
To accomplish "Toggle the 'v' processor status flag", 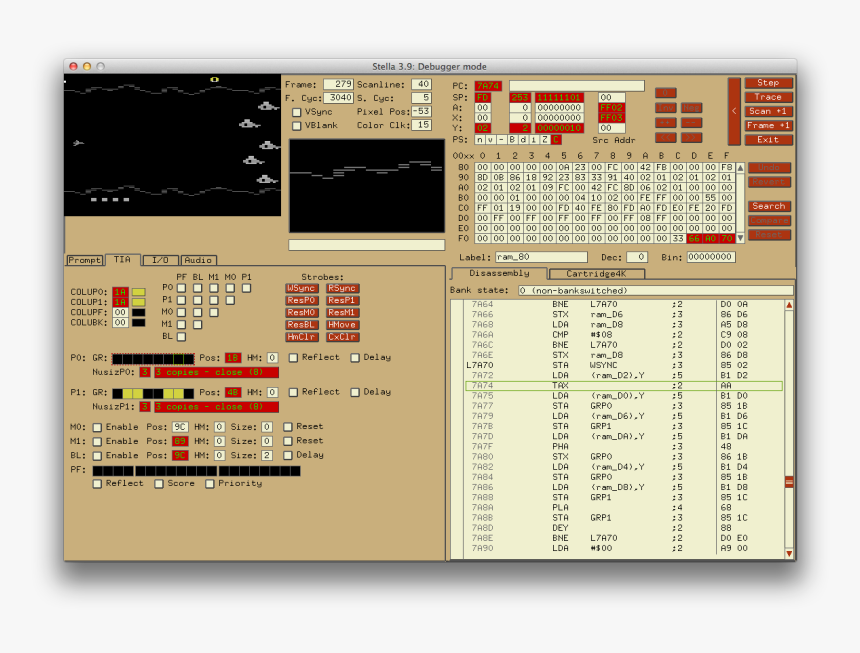I will click(x=491, y=139).
